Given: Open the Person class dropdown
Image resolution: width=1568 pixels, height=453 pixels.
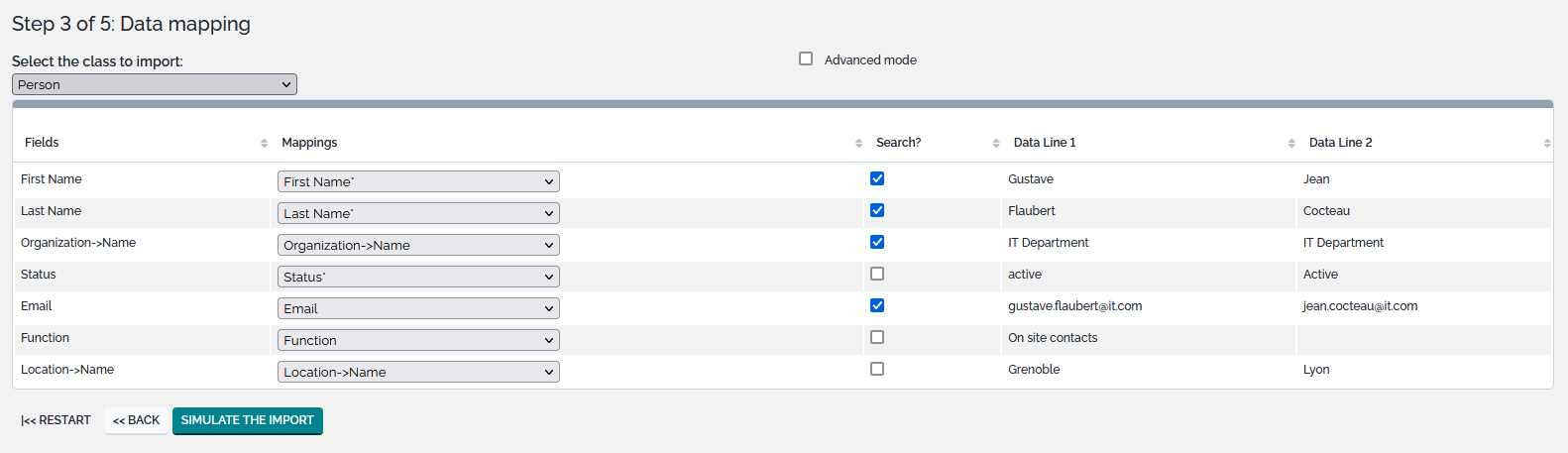Looking at the screenshot, I should pos(155,85).
